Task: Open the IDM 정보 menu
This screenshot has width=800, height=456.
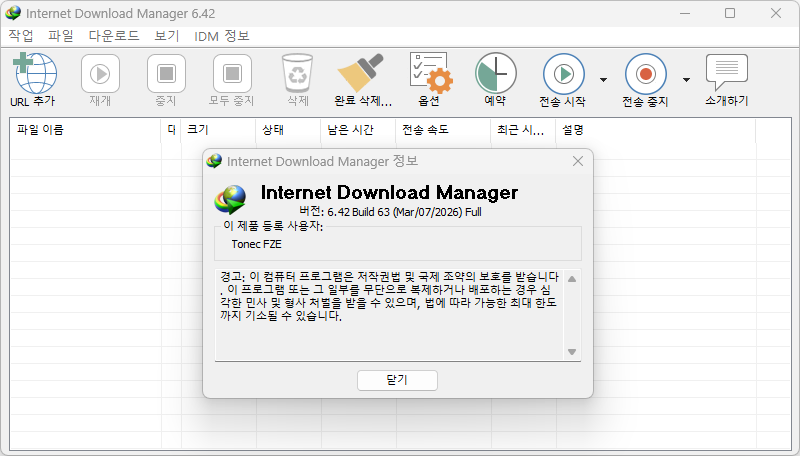Action: click(x=221, y=36)
